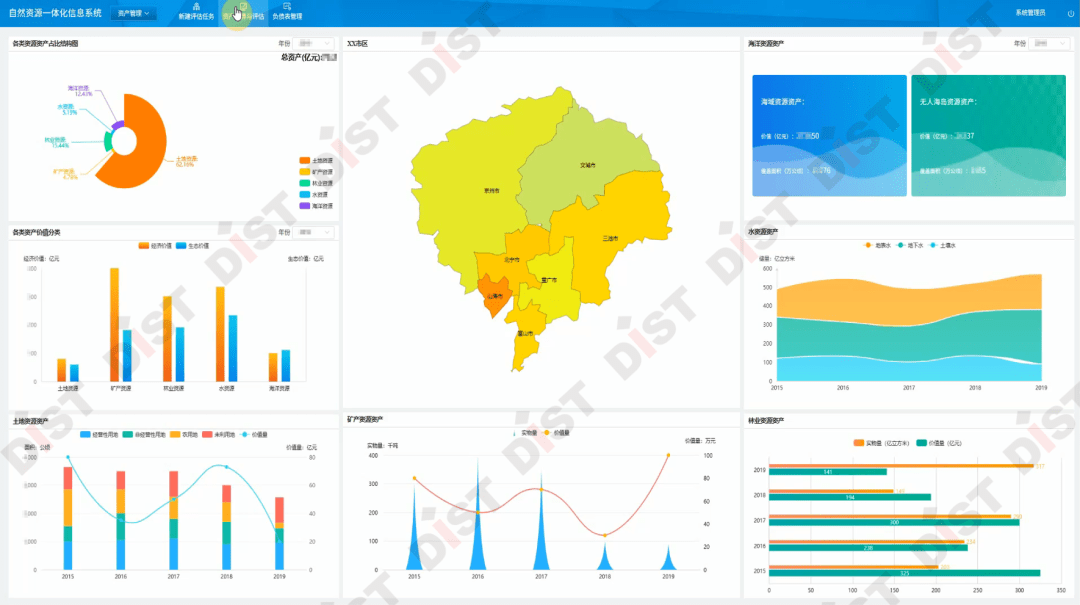Open the 新建评估任务 icon in header
Image resolution: width=1080 pixels, height=605 pixels.
coord(196,12)
